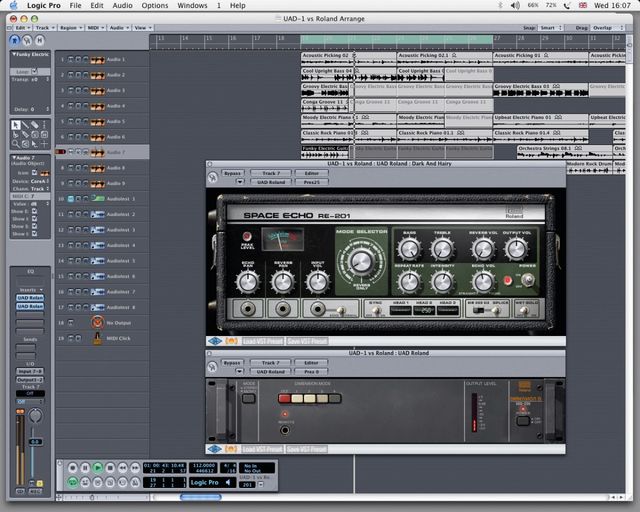The image size is (640, 512).
Task: Toggle the mute button on the Audio 1 track
Action: point(71,60)
